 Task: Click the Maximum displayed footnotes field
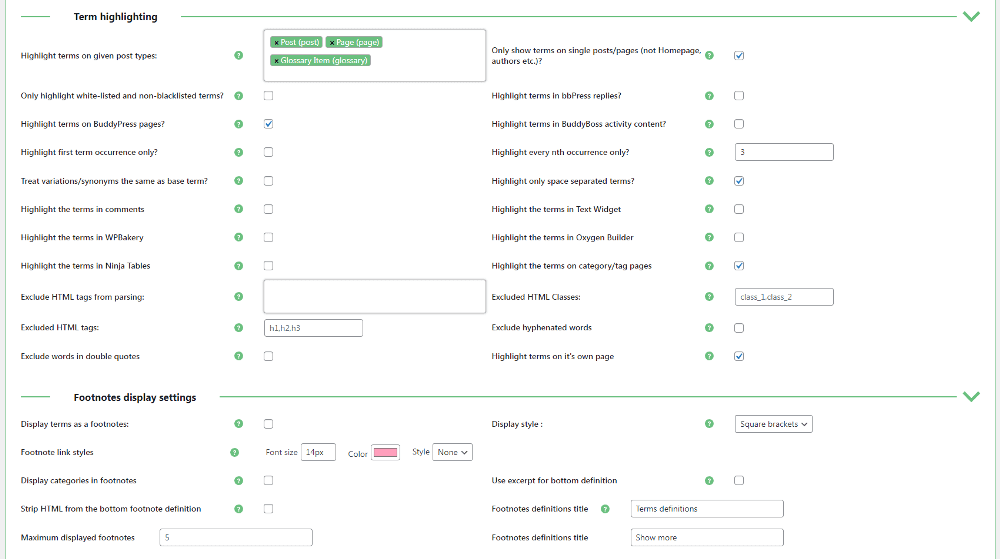236,538
